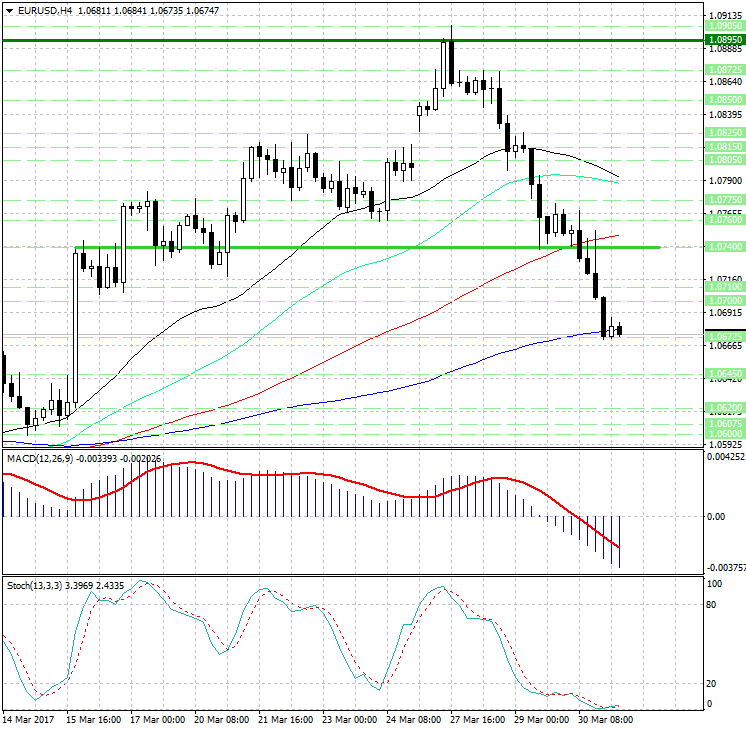
Task: Click the 1.07750 price level label
Action: point(725,200)
